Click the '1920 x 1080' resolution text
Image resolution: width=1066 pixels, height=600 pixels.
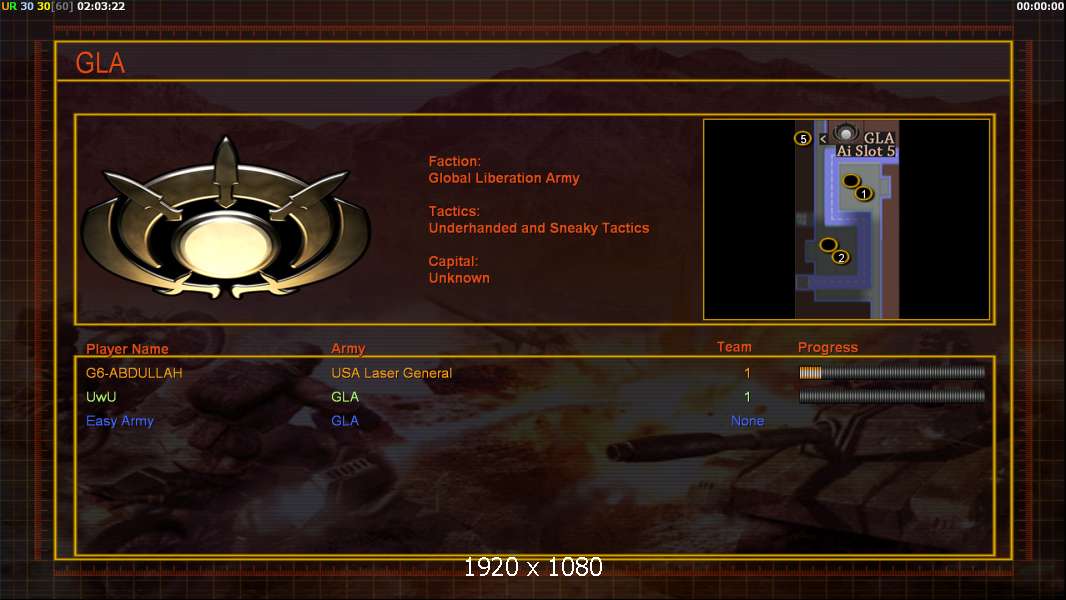[533, 567]
